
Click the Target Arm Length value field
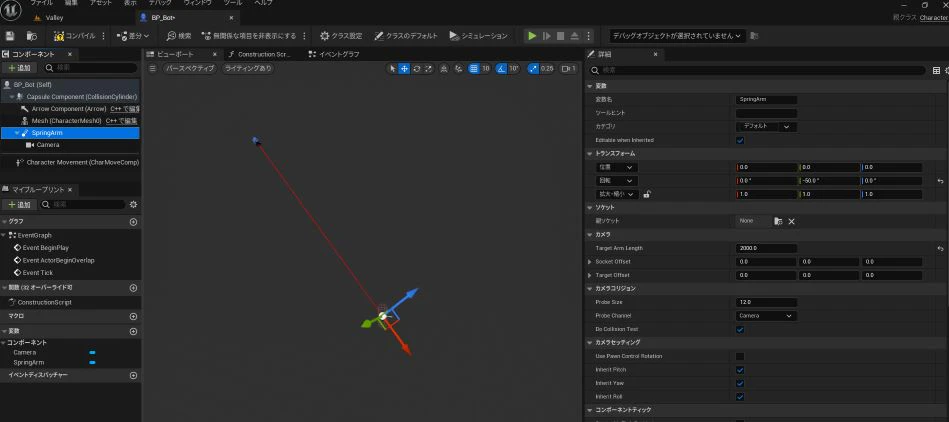point(766,248)
